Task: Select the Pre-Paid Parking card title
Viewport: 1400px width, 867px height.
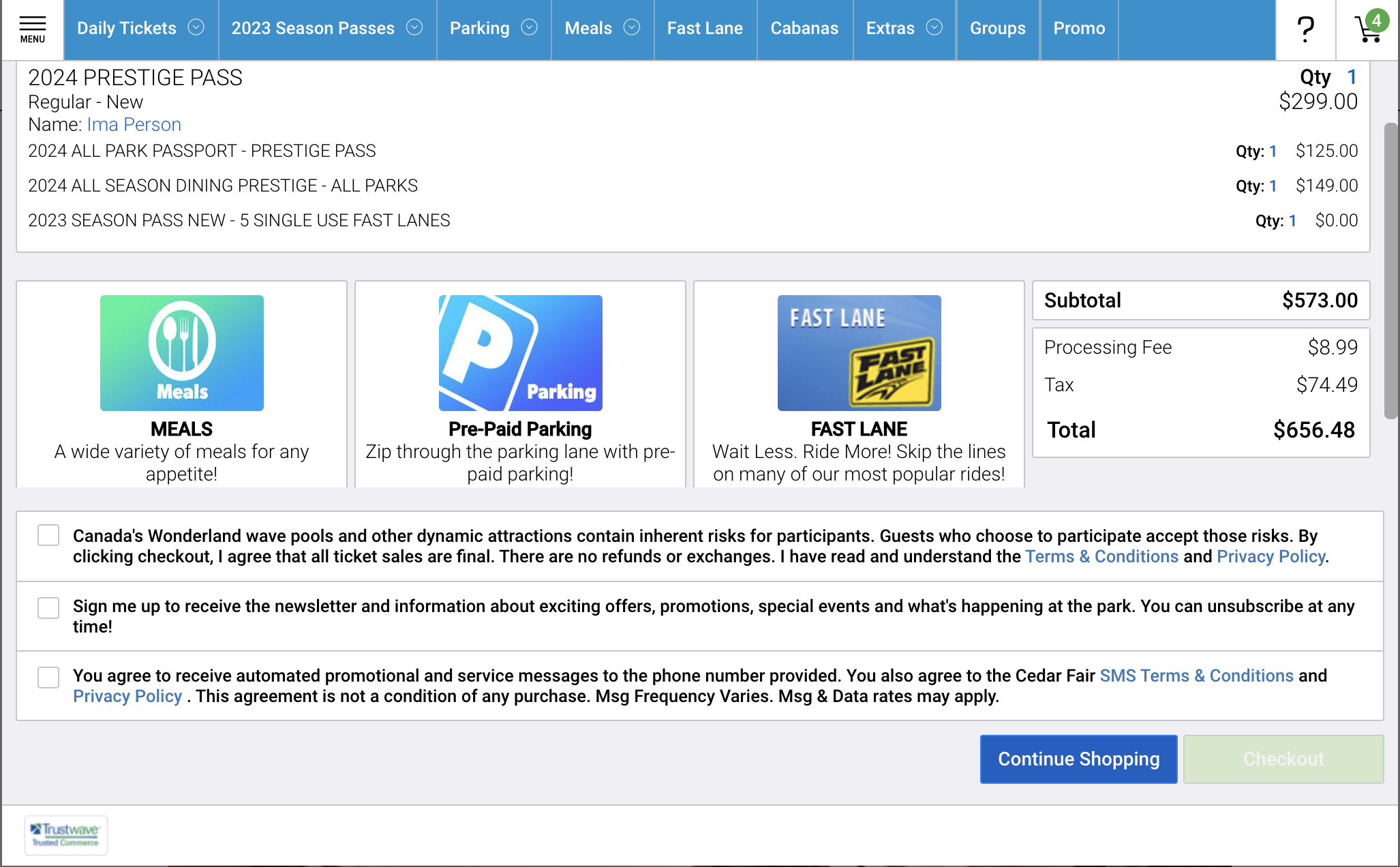Action: pyautogui.click(x=520, y=429)
